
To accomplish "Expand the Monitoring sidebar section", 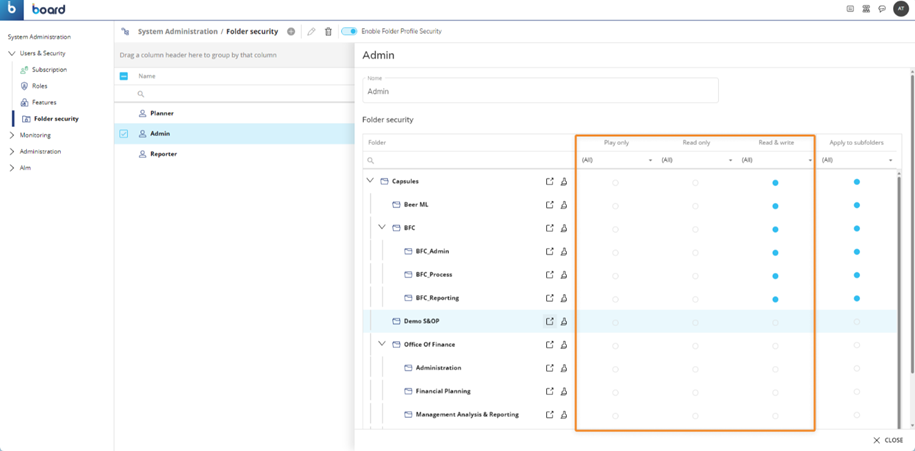I will [12, 135].
